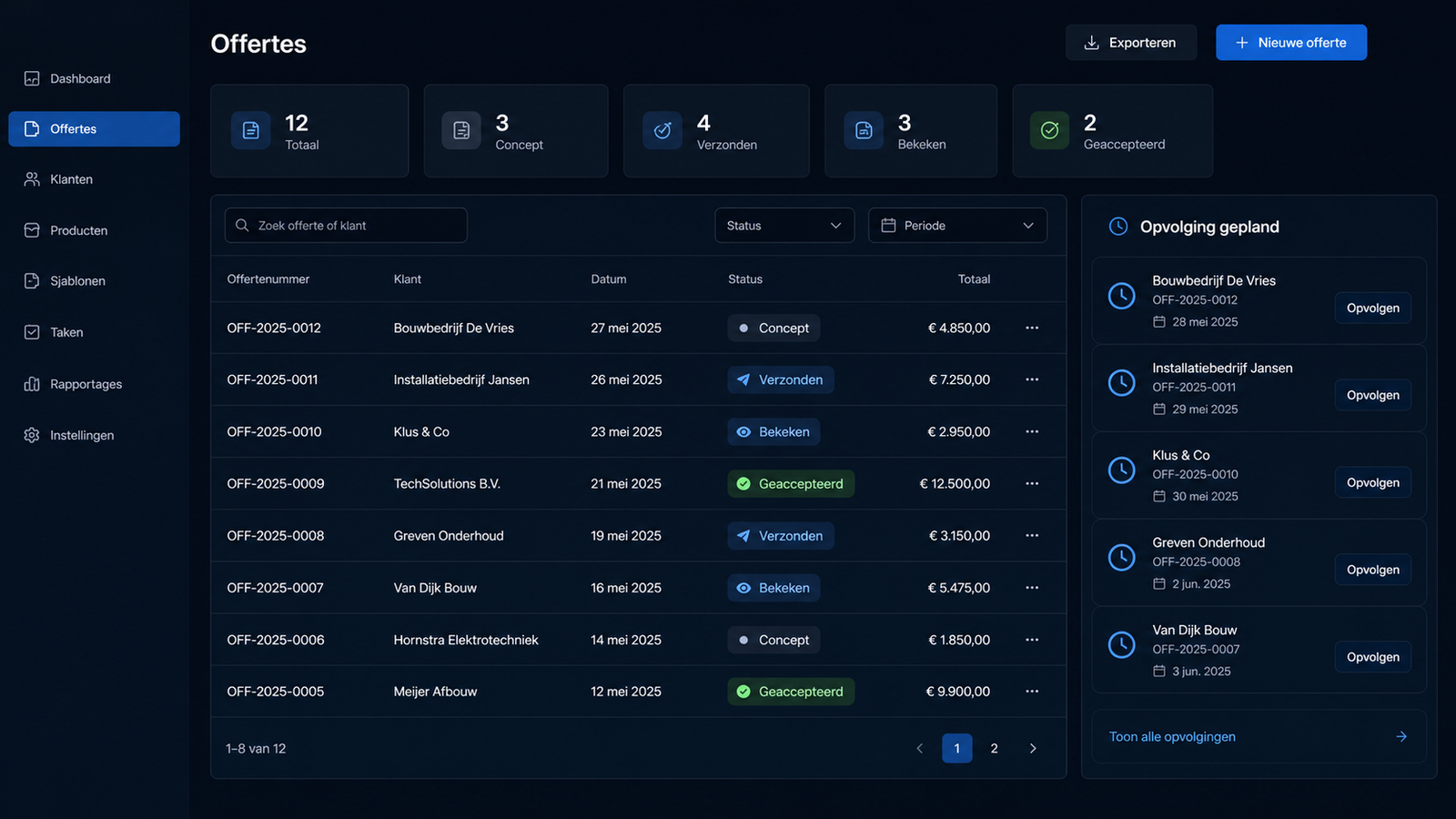This screenshot has width=1456, height=819.
Task: Go to Klanten in the sidebar
Action: (94, 179)
